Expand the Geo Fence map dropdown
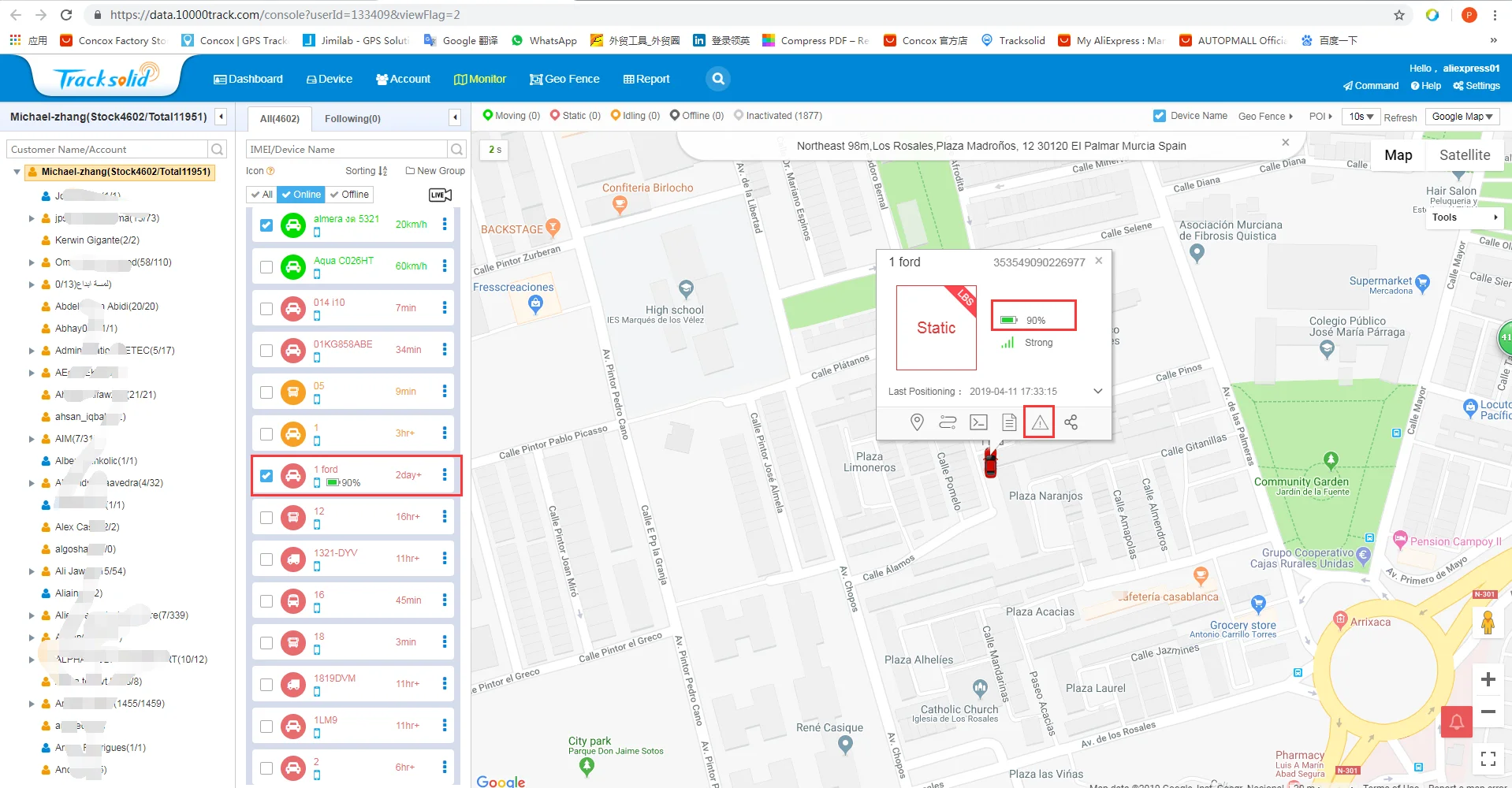This screenshot has width=1512, height=788. tap(1266, 117)
